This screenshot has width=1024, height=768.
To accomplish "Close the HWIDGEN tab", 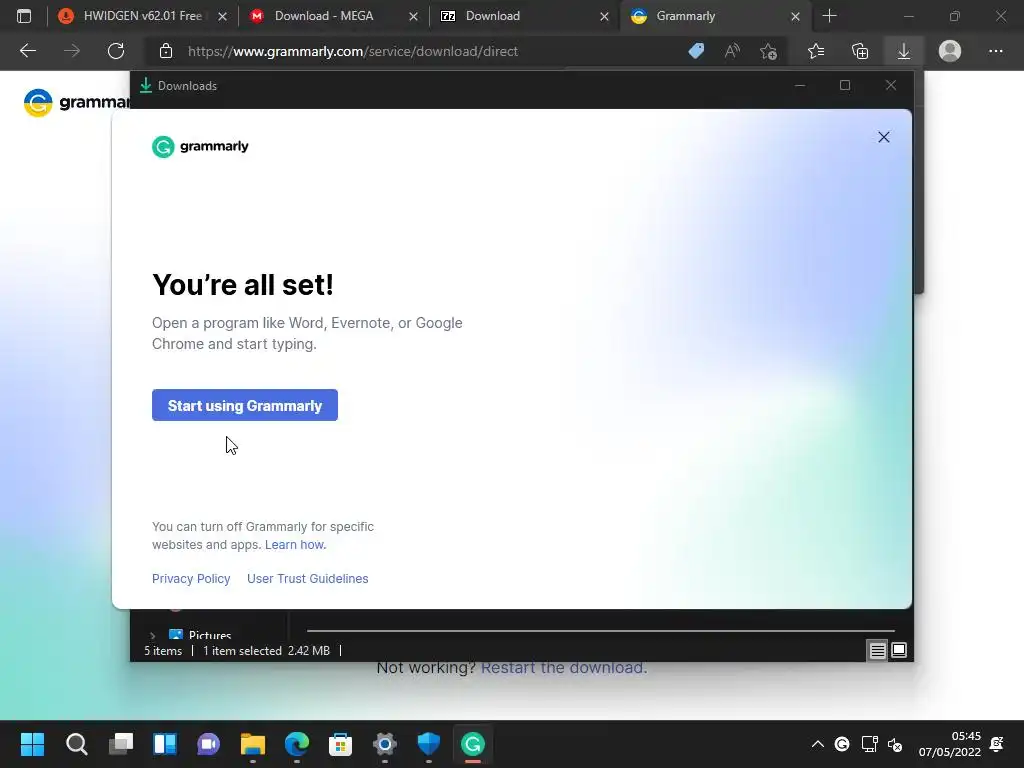I will click(222, 16).
